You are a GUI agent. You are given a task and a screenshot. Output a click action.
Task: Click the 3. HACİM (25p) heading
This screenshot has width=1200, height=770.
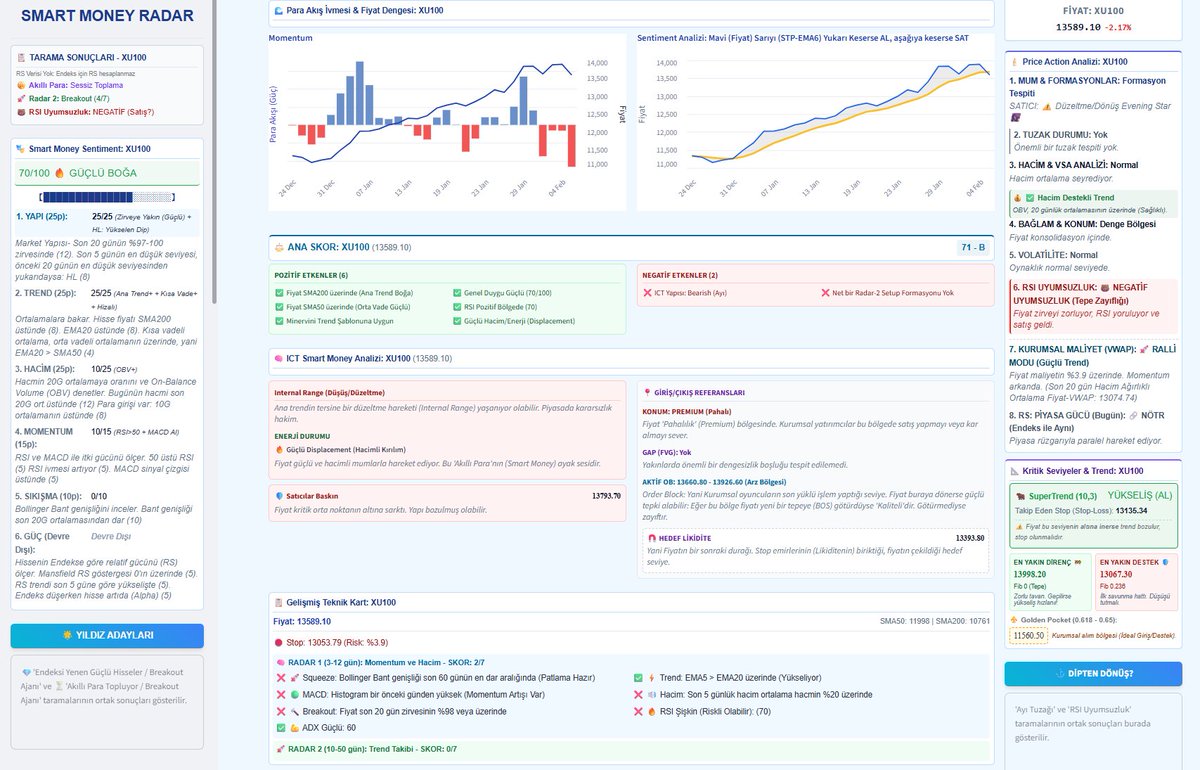coord(44,369)
